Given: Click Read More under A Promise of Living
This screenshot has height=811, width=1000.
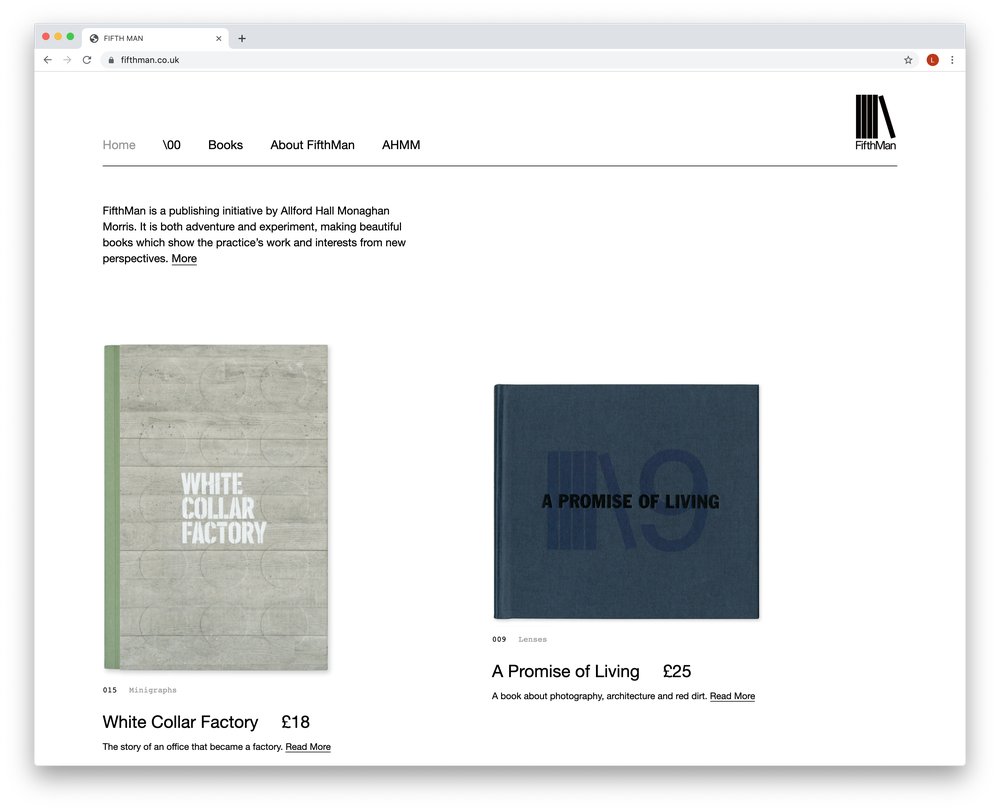Looking at the screenshot, I should point(732,696).
